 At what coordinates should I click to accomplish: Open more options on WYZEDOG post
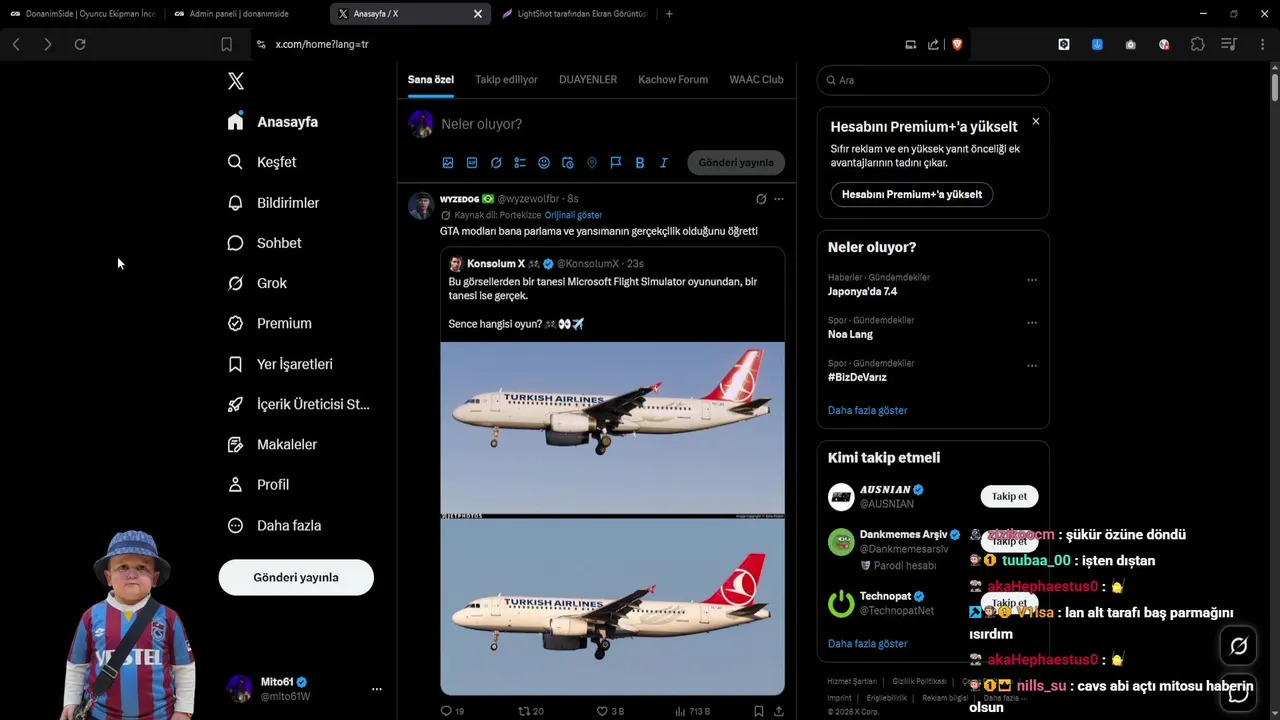click(779, 199)
